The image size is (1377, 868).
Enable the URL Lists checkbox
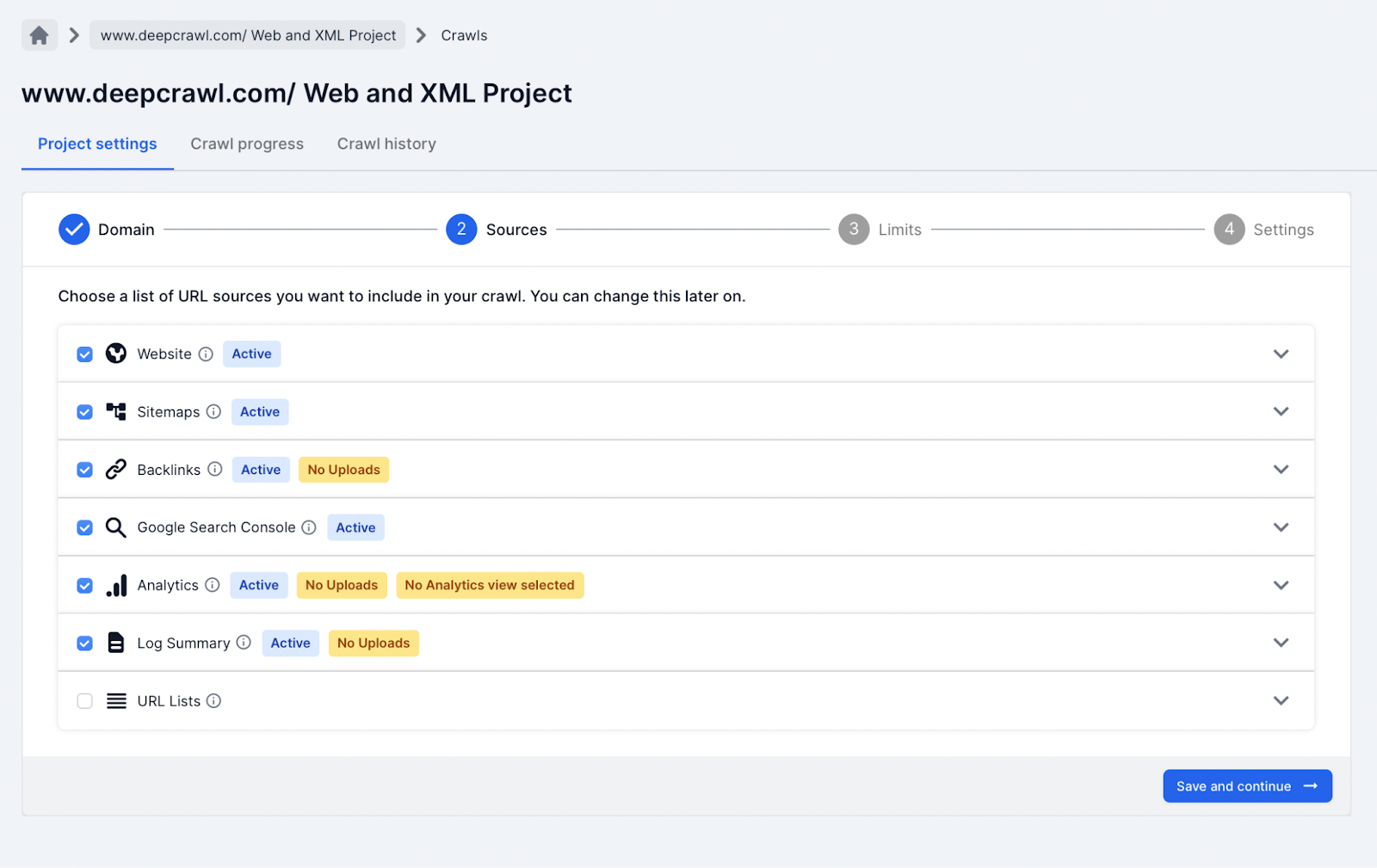(84, 701)
